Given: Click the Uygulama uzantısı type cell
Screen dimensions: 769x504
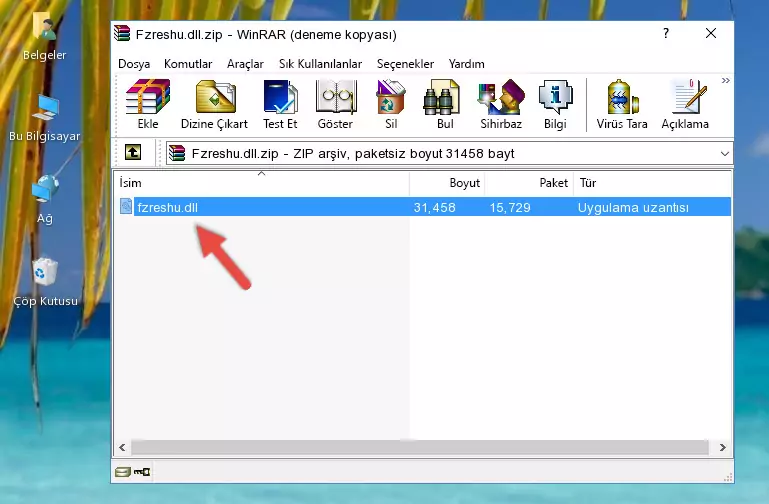Looking at the screenshot, I should (633, 207).
